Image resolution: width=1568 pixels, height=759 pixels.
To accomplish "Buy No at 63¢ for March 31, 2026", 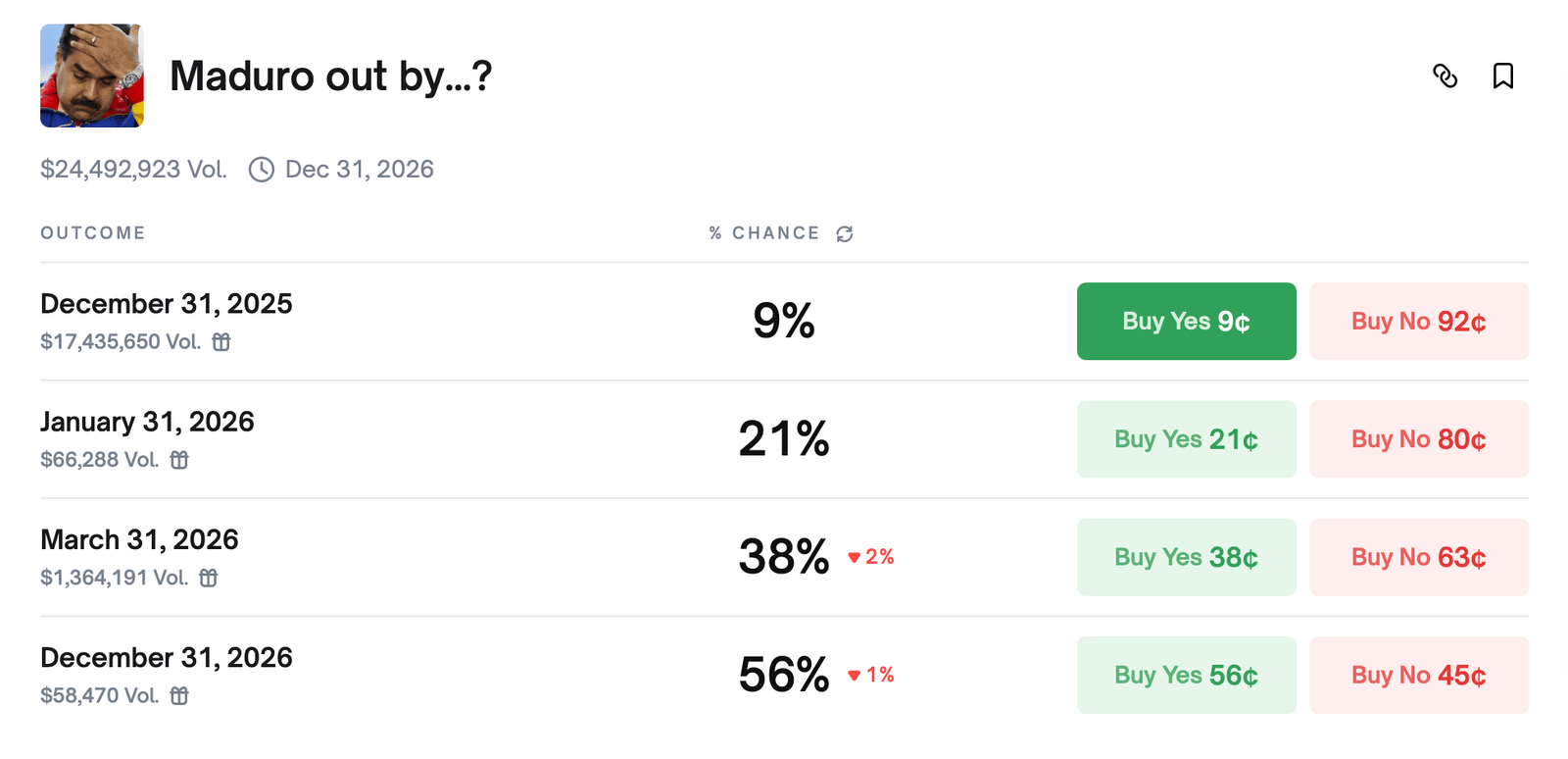I will click(x=1418, y=557).
